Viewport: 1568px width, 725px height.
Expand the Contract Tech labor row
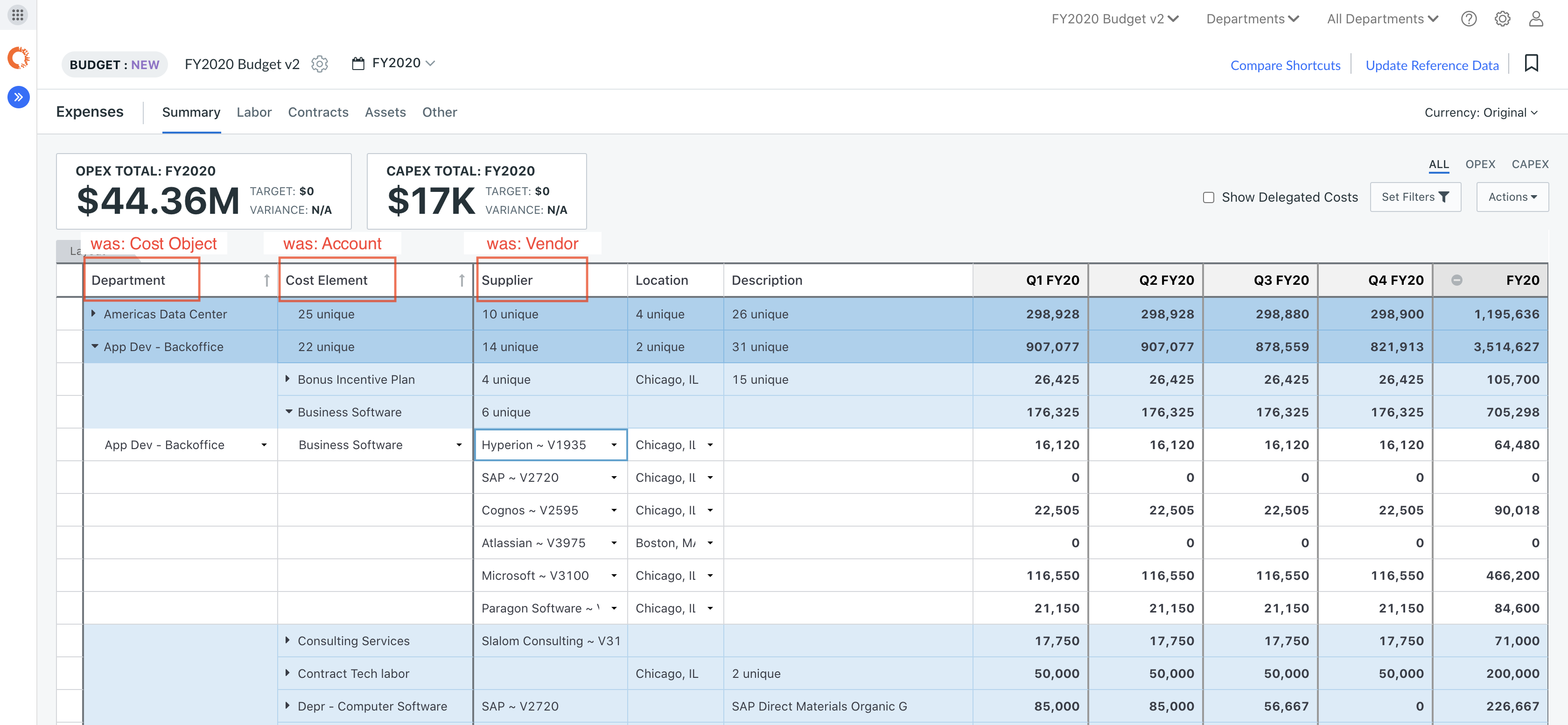287,673
